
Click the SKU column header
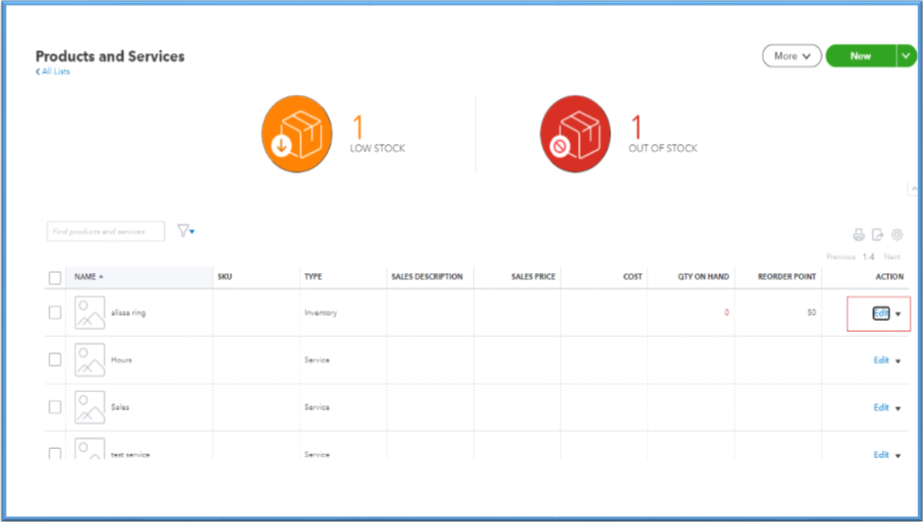point(224,277)
